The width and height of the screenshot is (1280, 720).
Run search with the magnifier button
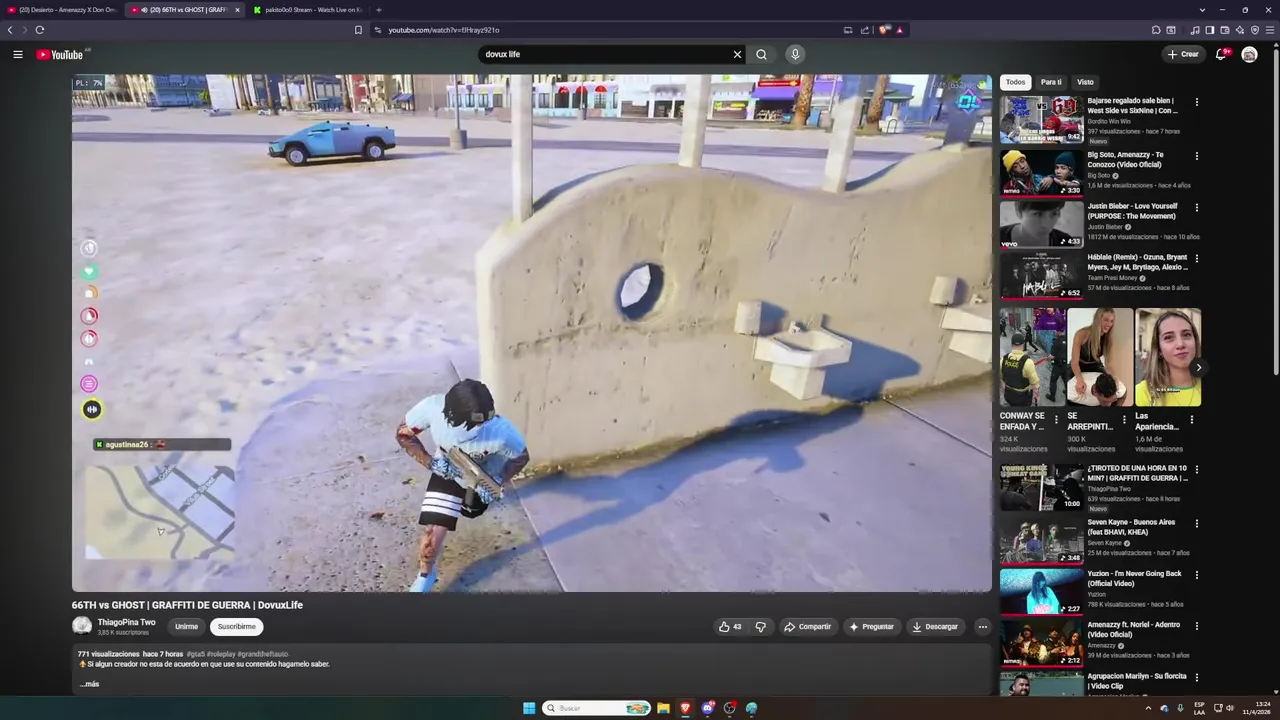[x=761, y=54]
